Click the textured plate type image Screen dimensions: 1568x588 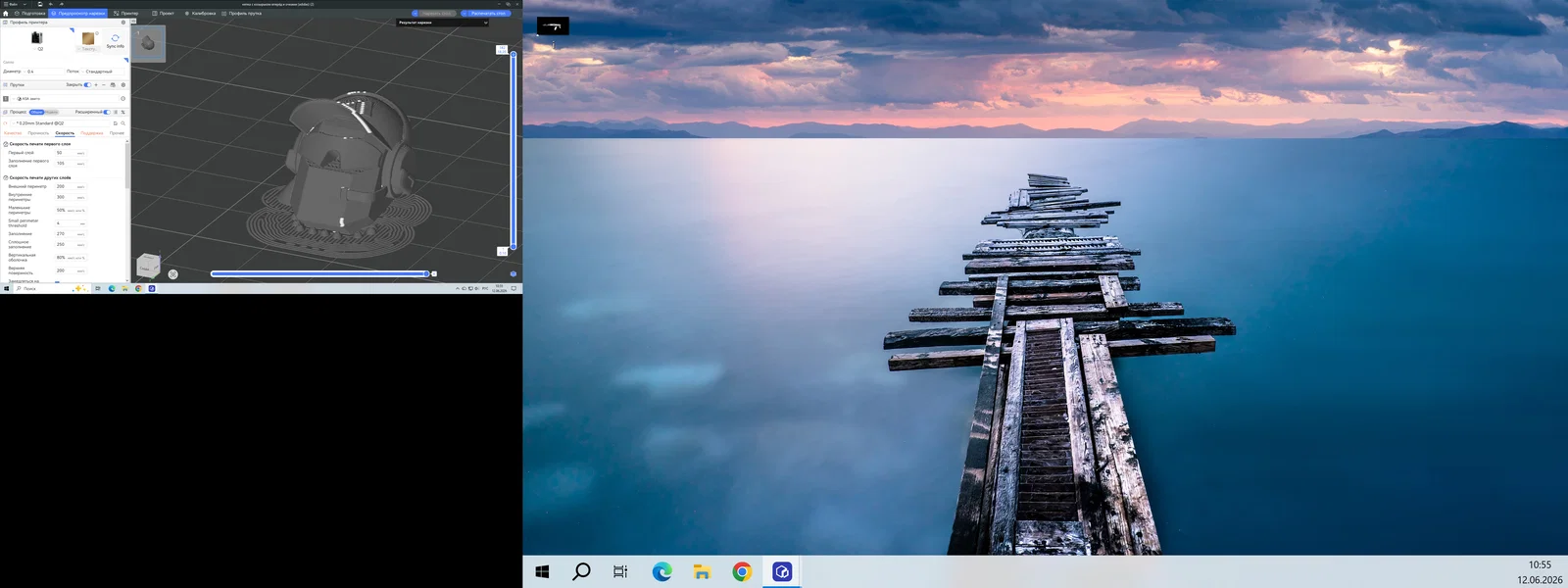(x=88, y=38)
